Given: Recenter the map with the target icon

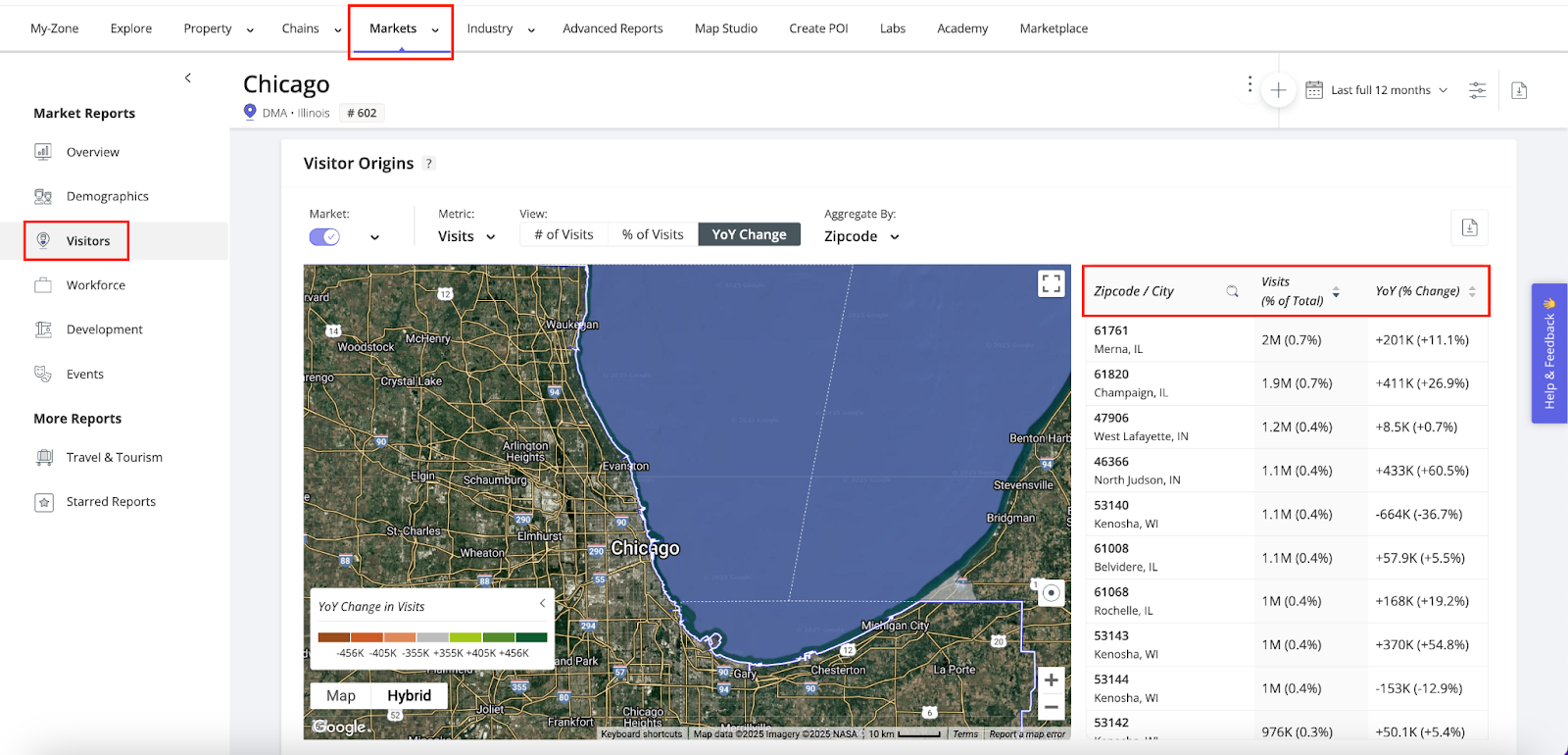Looking at the screenshot, I should (x=1051, y=592).
